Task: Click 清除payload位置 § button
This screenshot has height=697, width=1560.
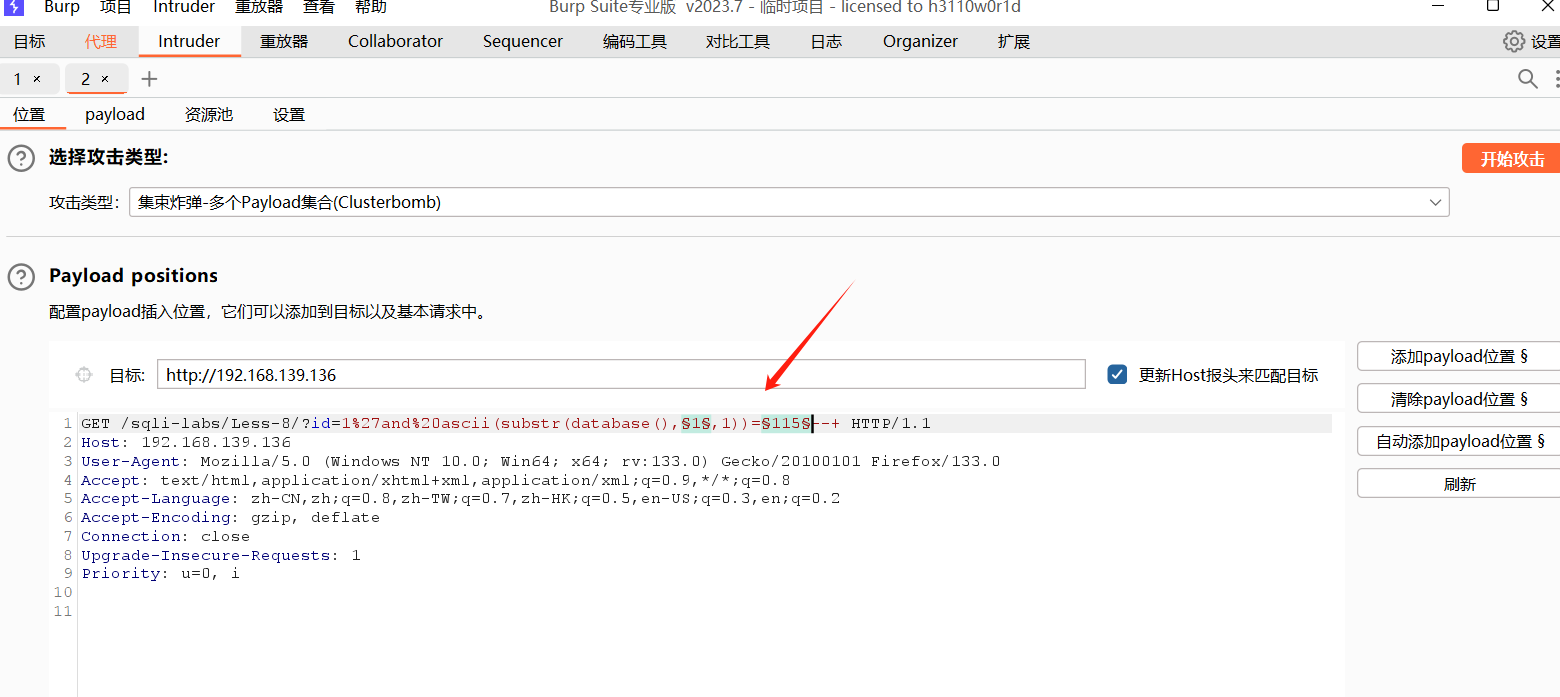Action: tap(1458, 399)
